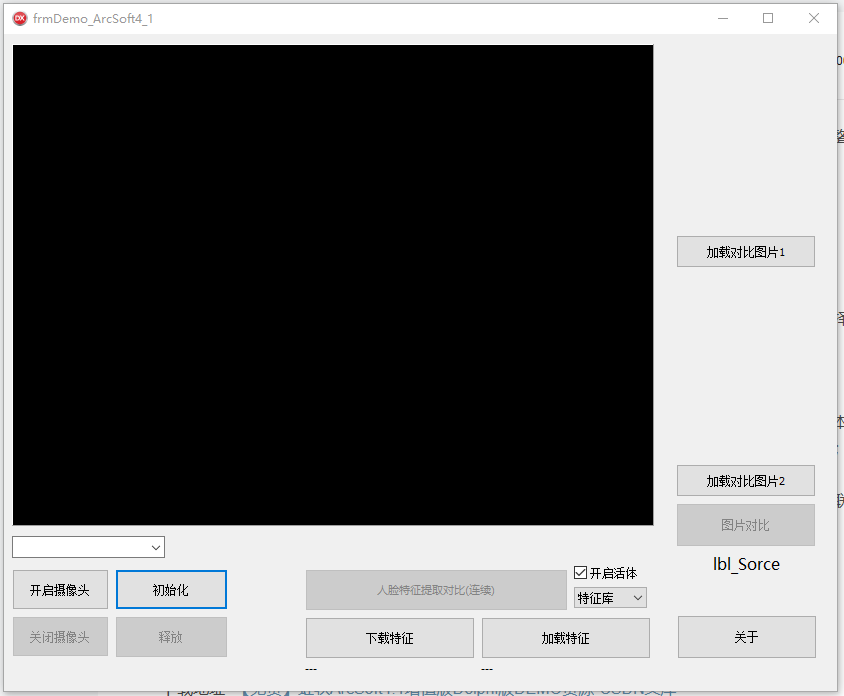This screenshot has width=844, height=696.
Task: Toggle the 开启活体 liveness detection checkbox
Action: [x=580, y=570]
